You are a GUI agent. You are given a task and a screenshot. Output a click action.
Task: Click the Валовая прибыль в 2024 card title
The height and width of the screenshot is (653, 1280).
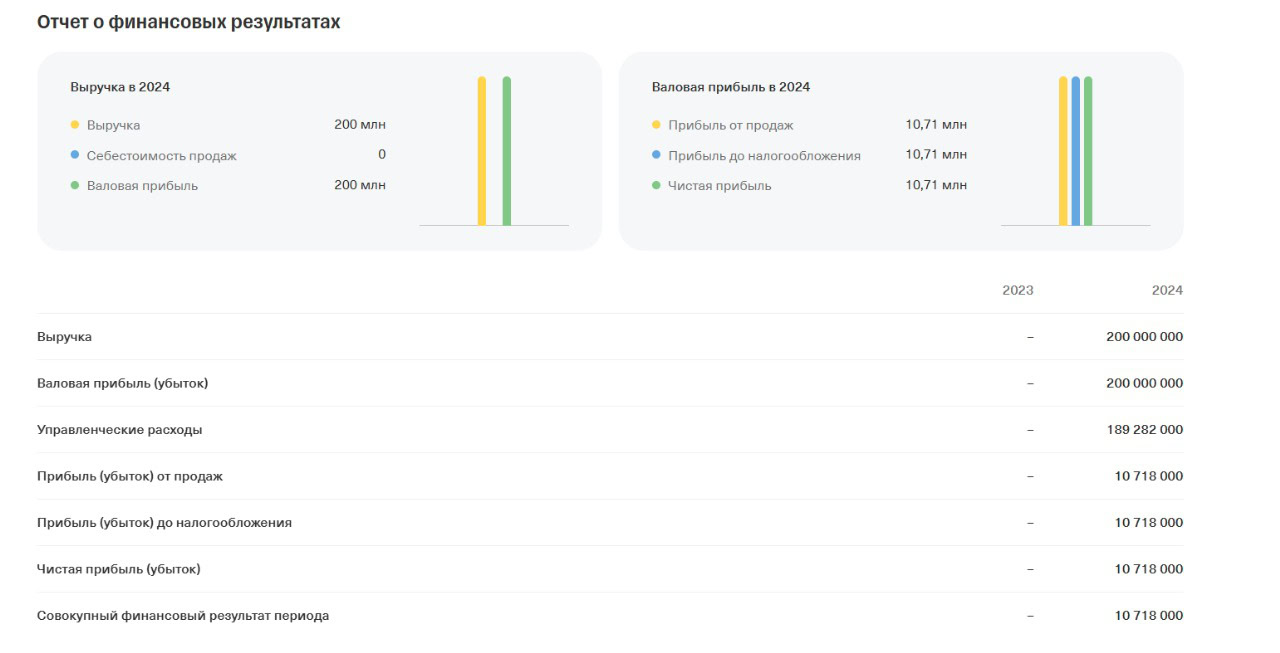coord(730,87)
